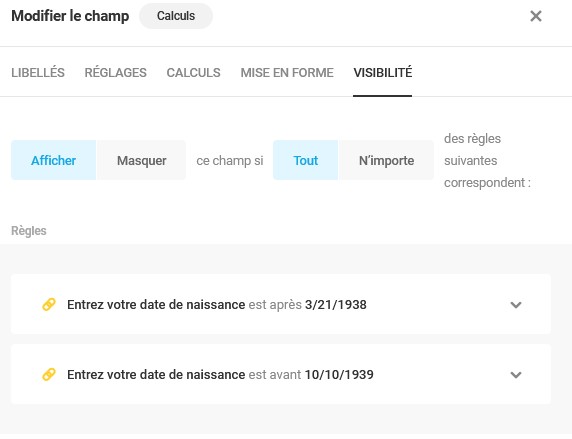Expand the 'est après 3/21/1938' rule chevron
Viewport: 572px width, 439px height.
tap(515, 305)
